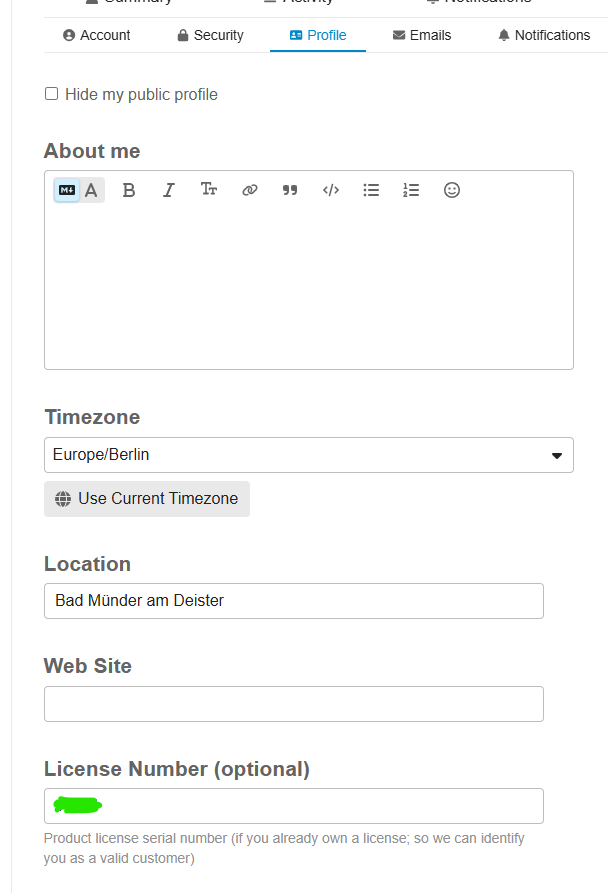The width and height of the screenshot is (608, 893).
Task: Enable Hide my public profile checkbox
Action: point(52,94)
